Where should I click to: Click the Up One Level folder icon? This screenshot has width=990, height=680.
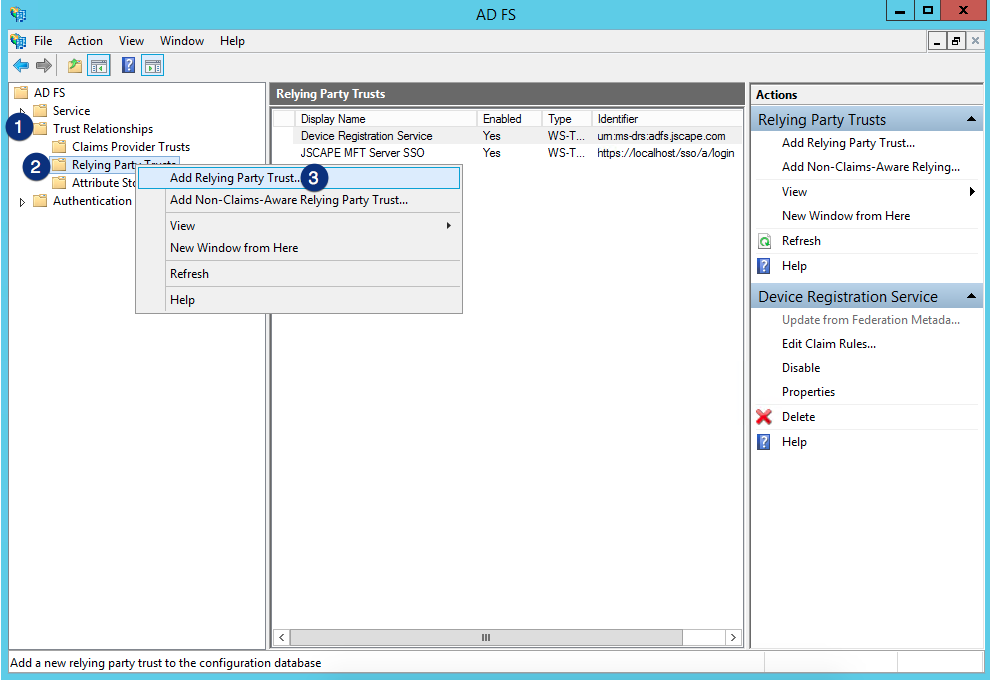[x=75, y=66]
